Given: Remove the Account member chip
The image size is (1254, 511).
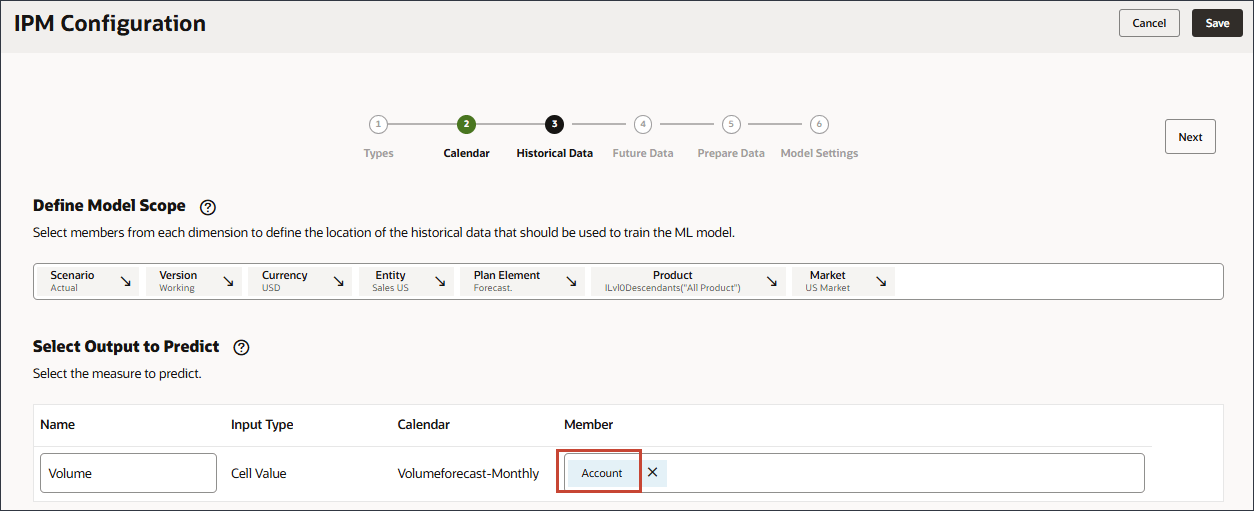Looking at the screenshot, I should pos(652,473).
